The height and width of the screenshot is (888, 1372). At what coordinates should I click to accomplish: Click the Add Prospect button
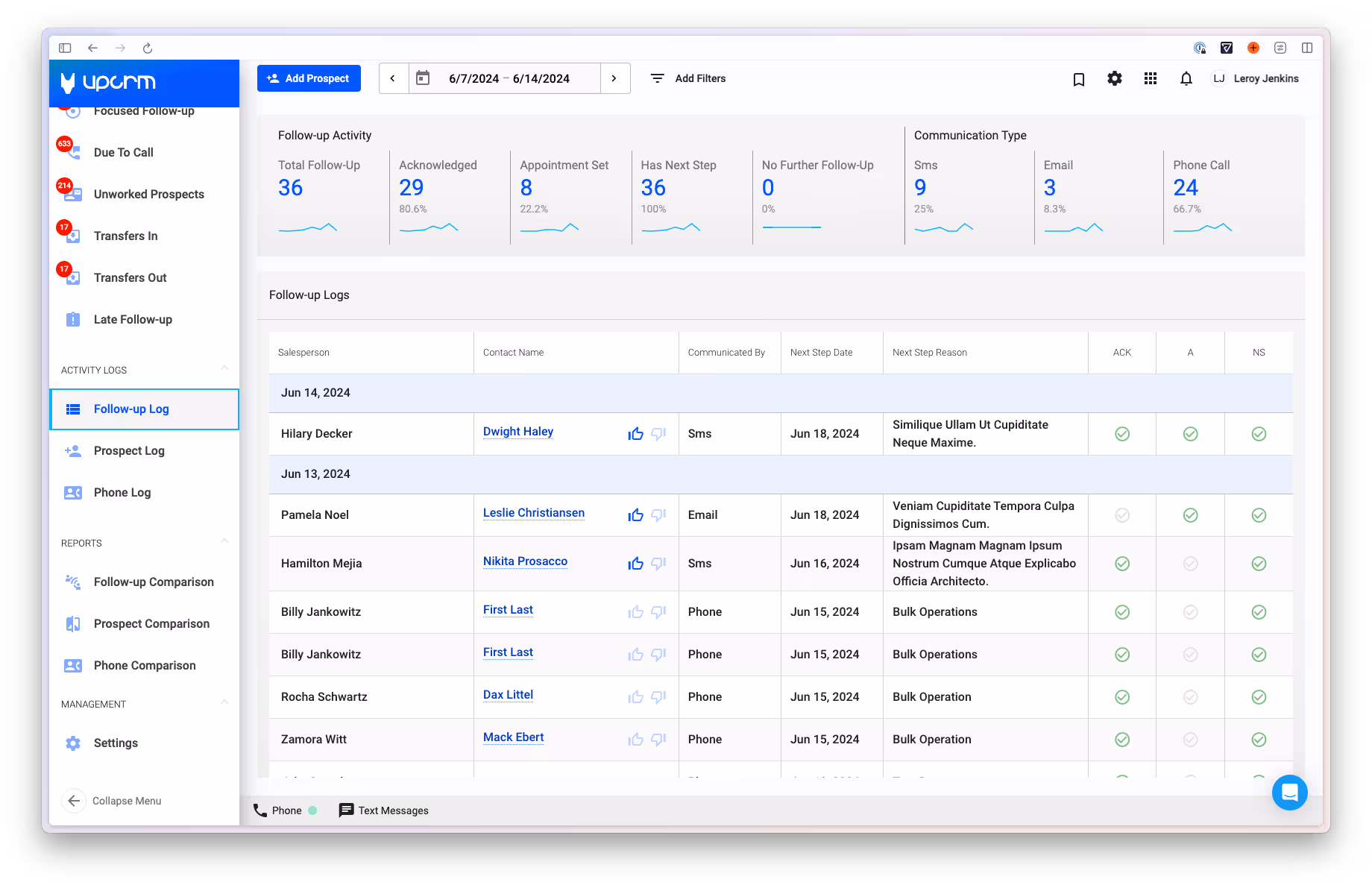[x=309, y=78]
